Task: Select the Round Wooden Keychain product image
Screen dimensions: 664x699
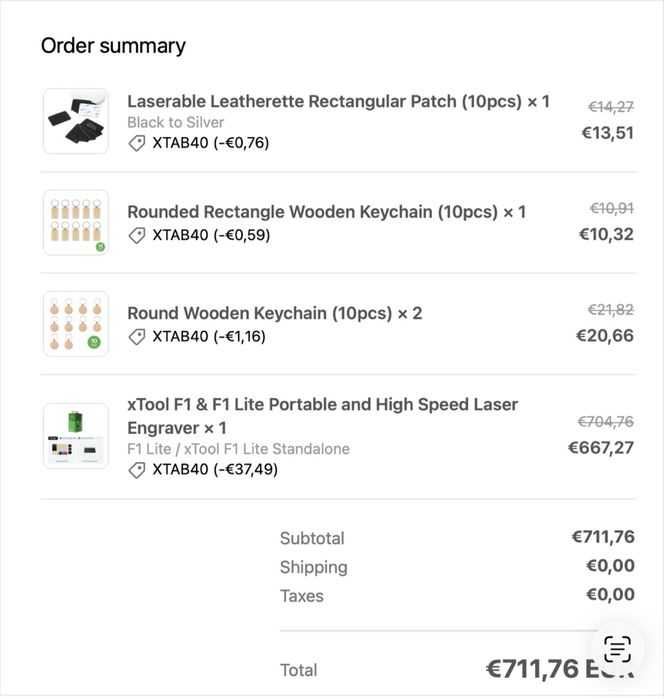Action: (76, 323)
